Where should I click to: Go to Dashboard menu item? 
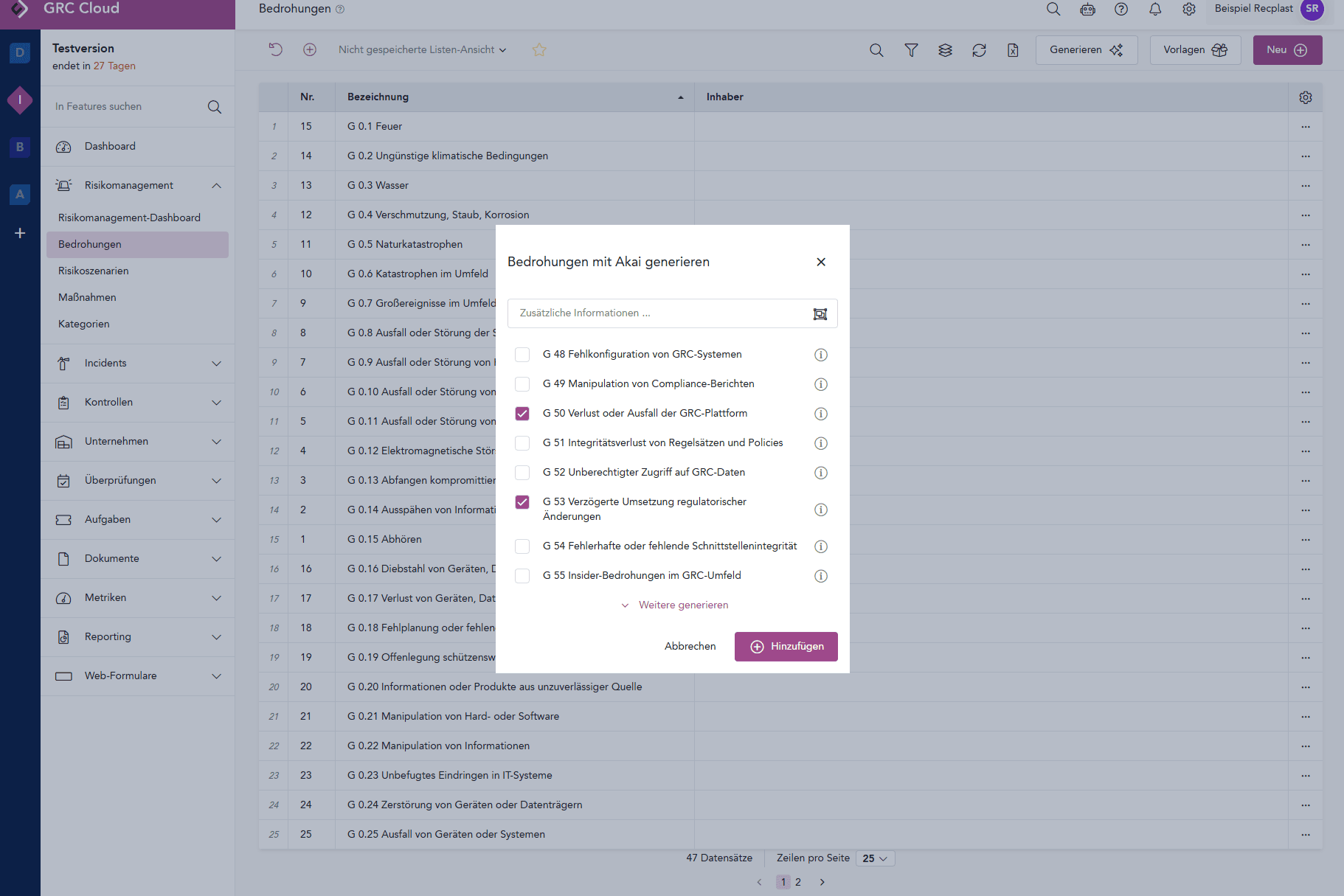point(110,146)
